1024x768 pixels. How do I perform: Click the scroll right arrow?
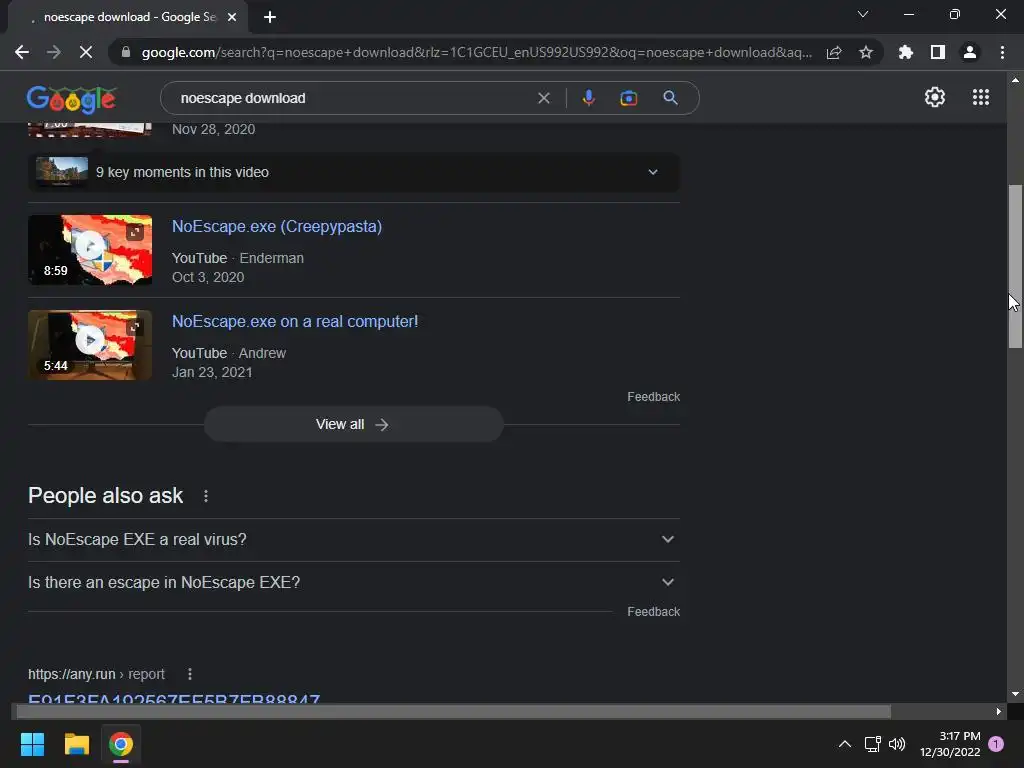(x=999, y=711)
